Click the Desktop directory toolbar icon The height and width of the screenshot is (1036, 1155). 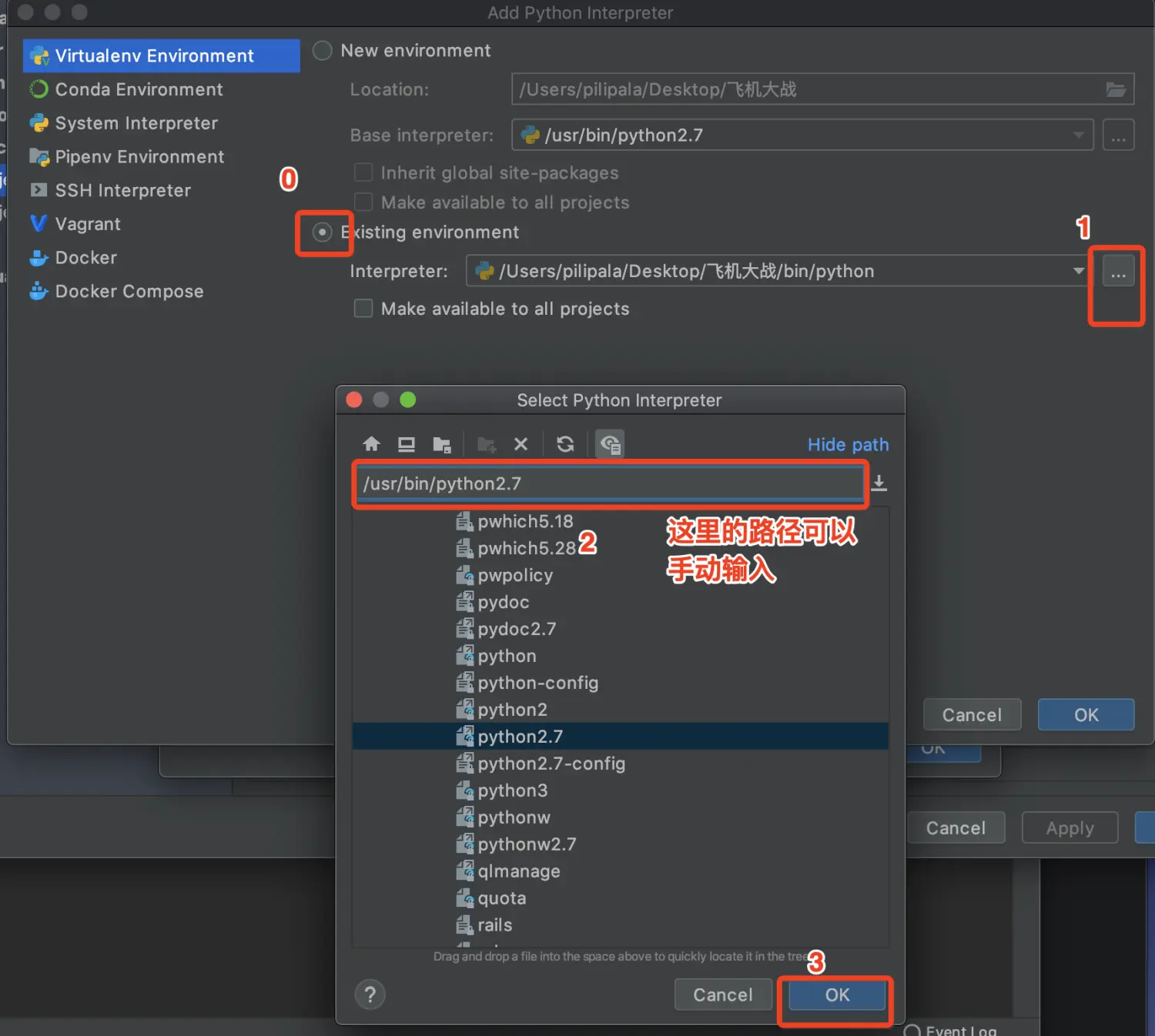click(x=406, y=444)
